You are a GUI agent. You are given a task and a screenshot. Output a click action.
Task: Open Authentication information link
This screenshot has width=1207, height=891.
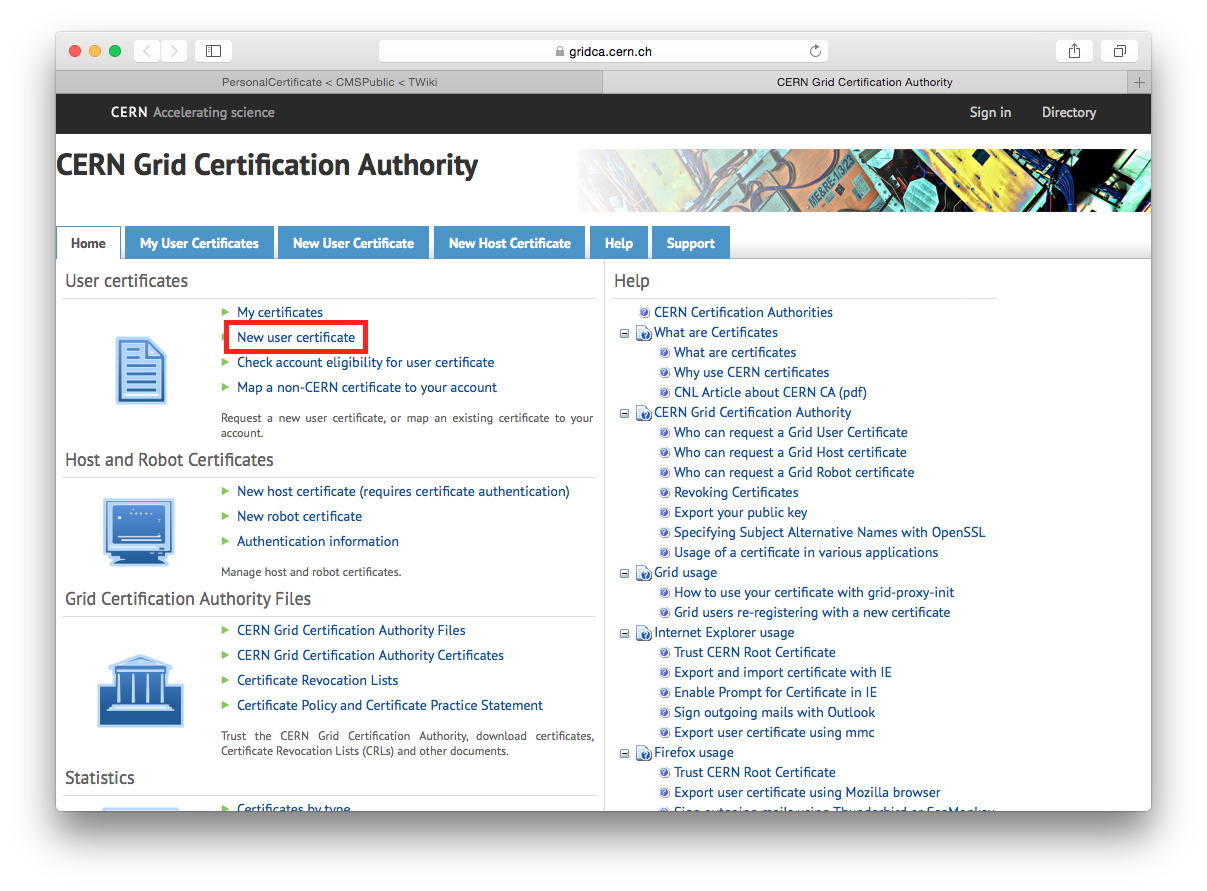(317, 541)
